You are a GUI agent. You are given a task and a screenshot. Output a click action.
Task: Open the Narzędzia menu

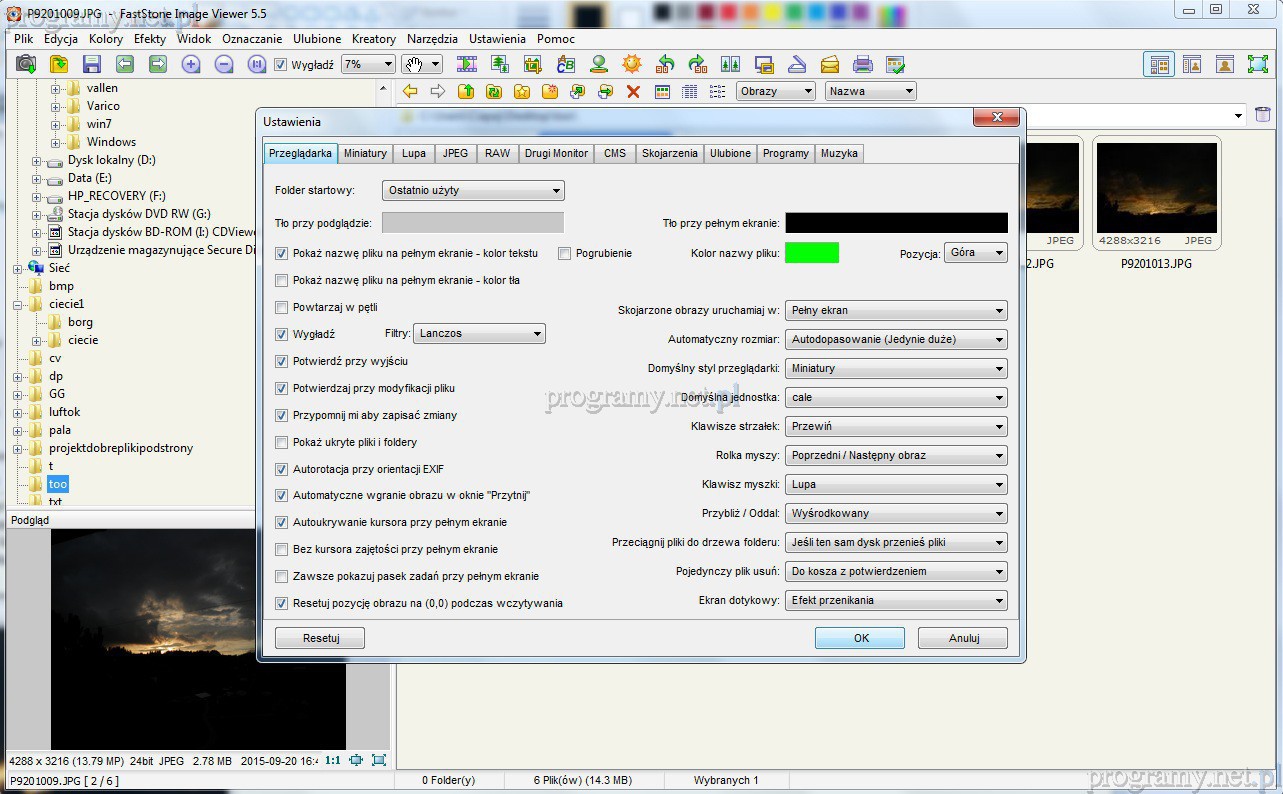(432, 39)
